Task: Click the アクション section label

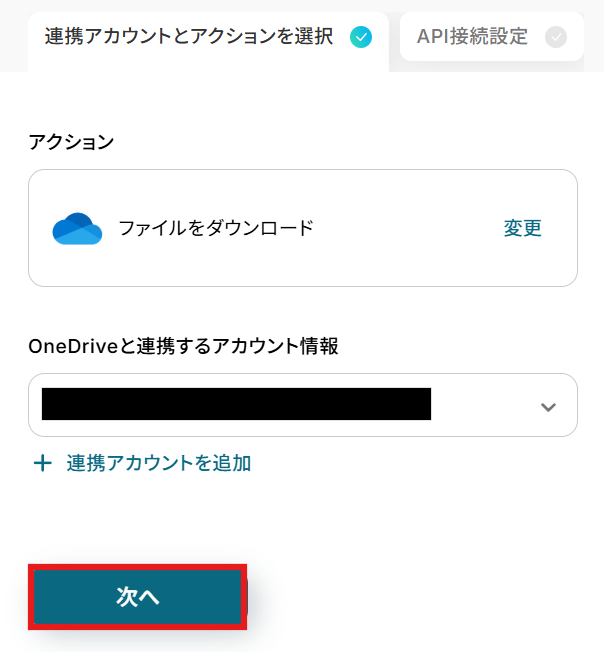Action: [71, 142]
